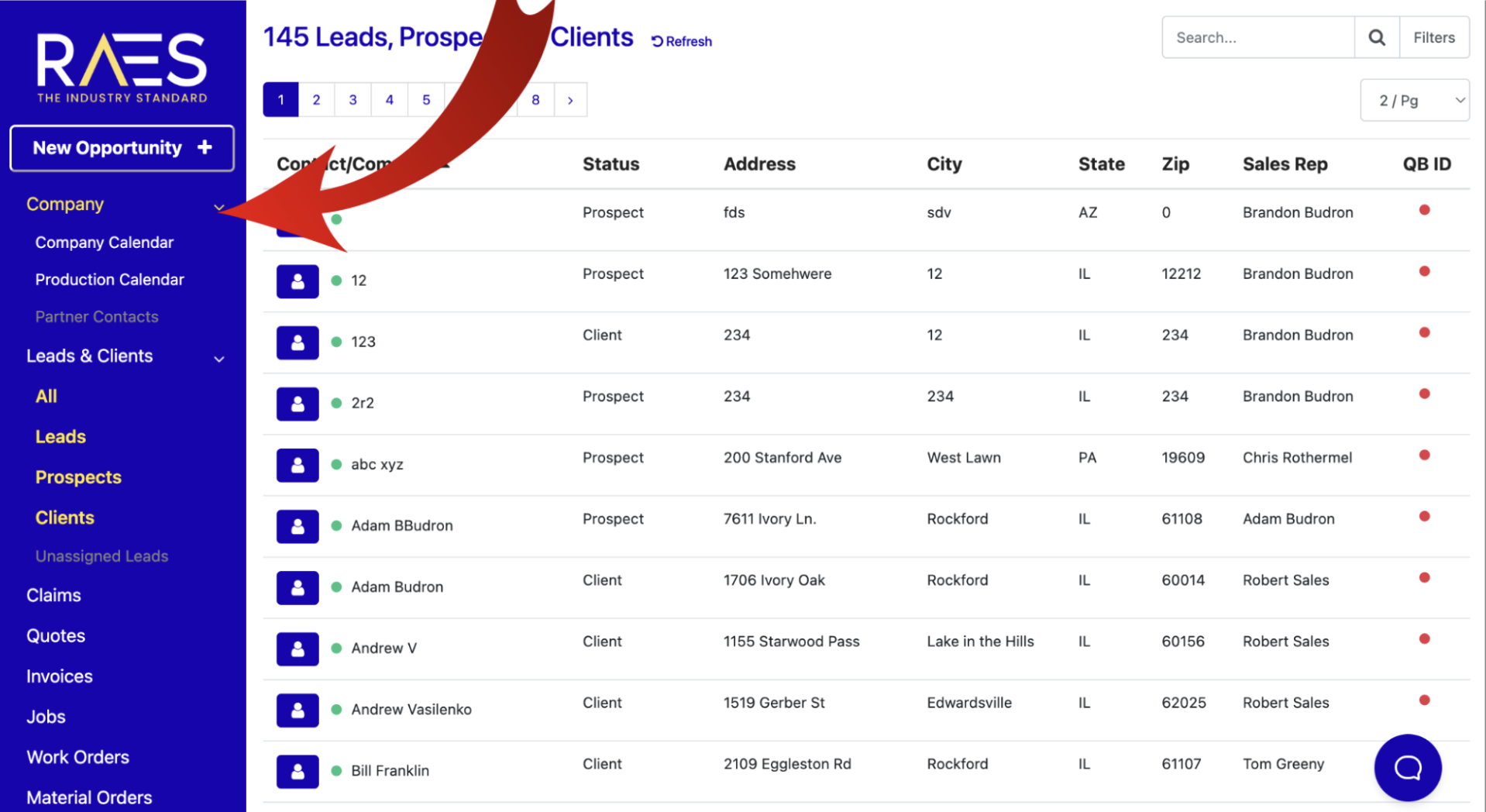Go to page 8
The image size is (1486, 812).
coord(535,100)
